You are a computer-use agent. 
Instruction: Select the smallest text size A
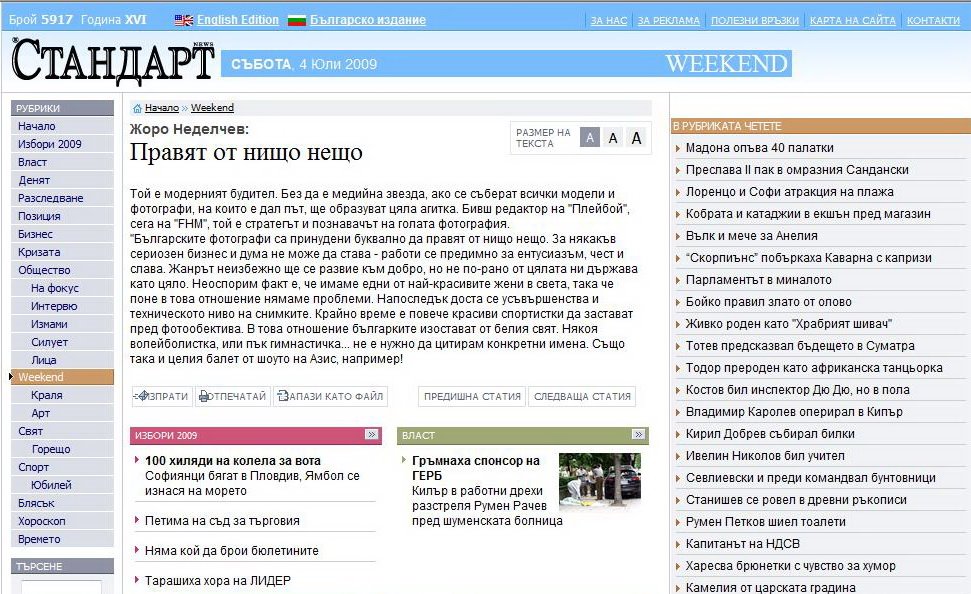coord(590,138)
